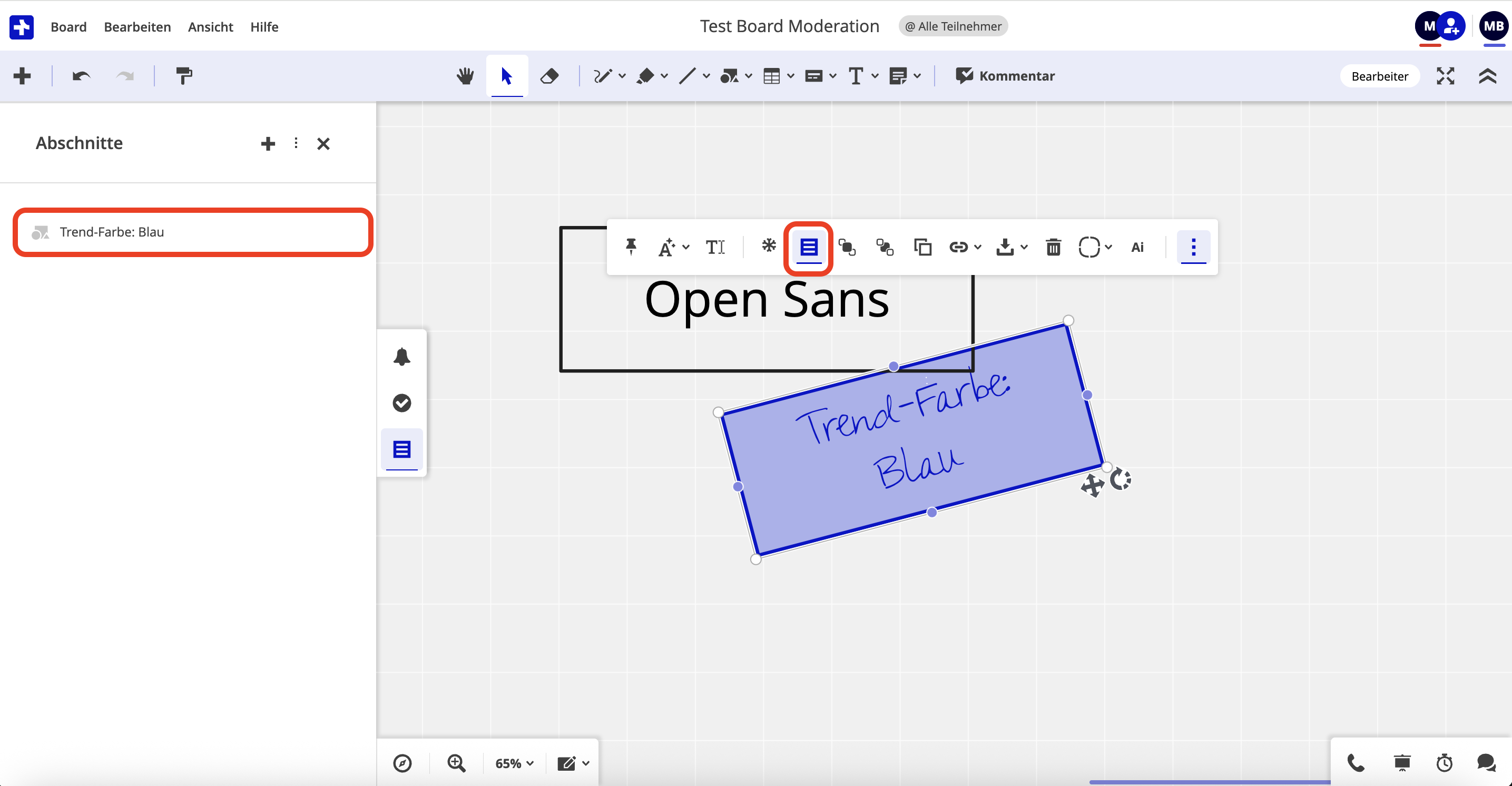Open the Bearbeiten menu
The height and width of the screenshot is (786, 1512).
(x=138, y=26)
